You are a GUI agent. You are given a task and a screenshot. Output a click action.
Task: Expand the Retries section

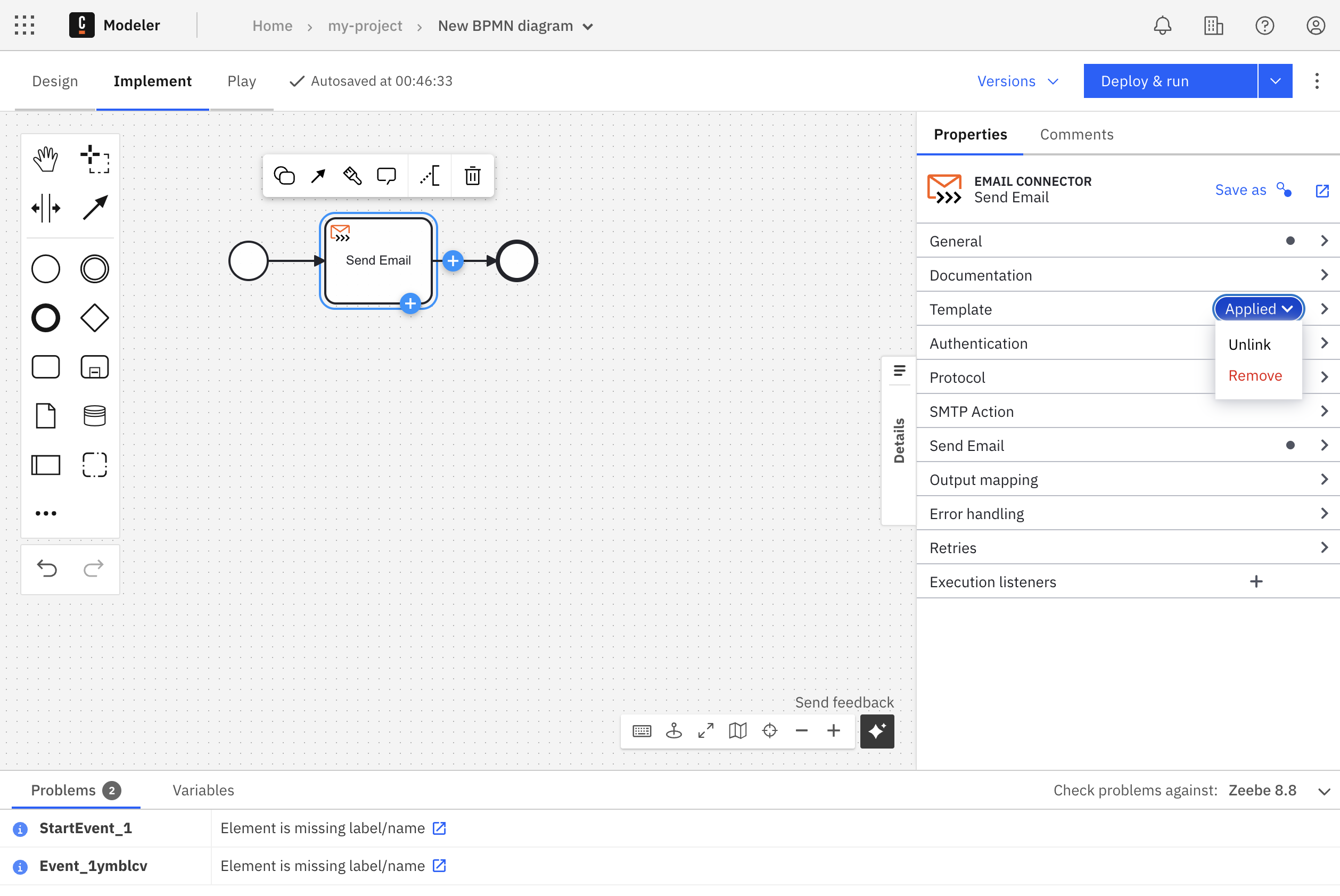[1128, 548]
